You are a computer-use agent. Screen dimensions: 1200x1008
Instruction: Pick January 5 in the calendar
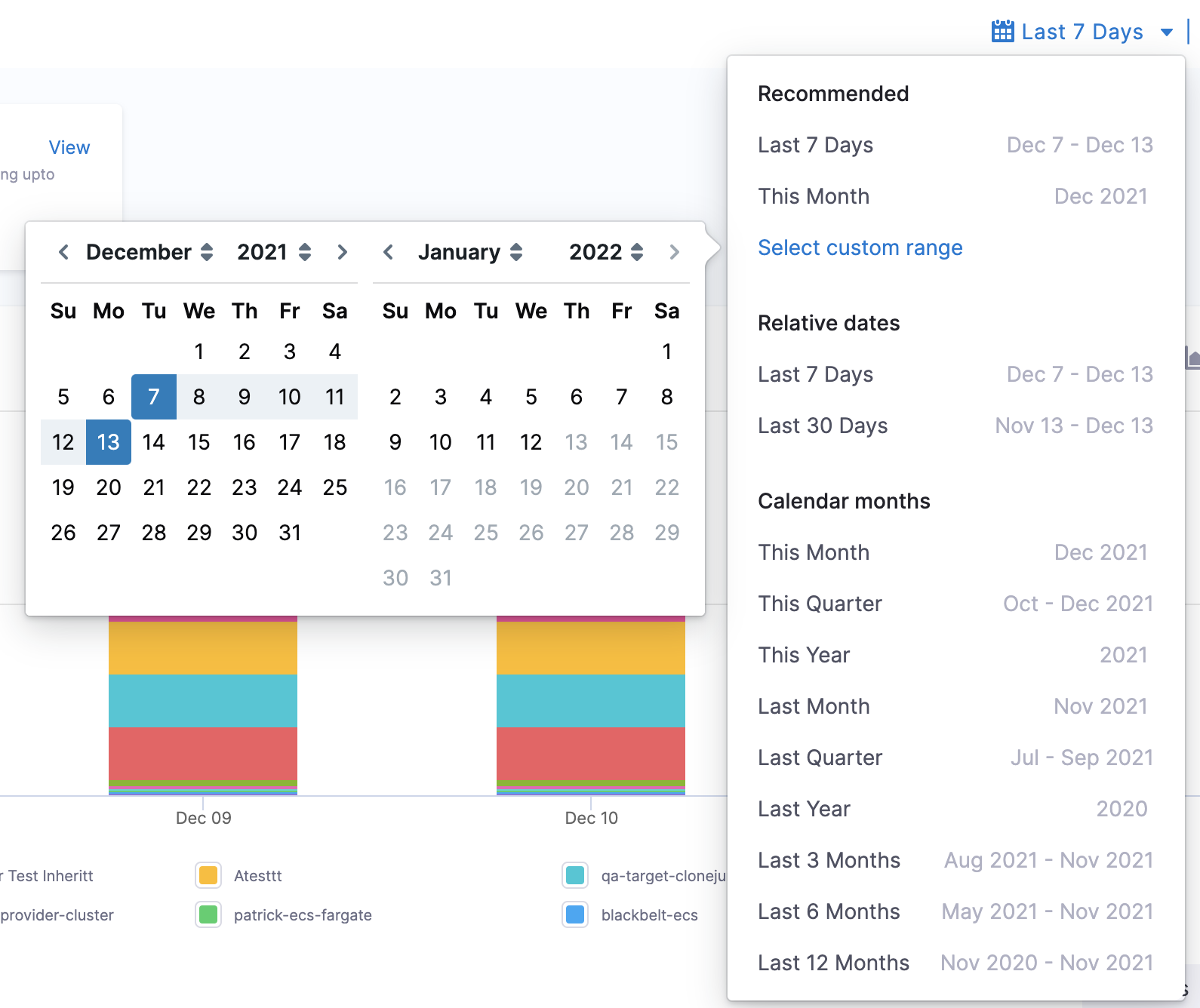[x=531, y=397]
